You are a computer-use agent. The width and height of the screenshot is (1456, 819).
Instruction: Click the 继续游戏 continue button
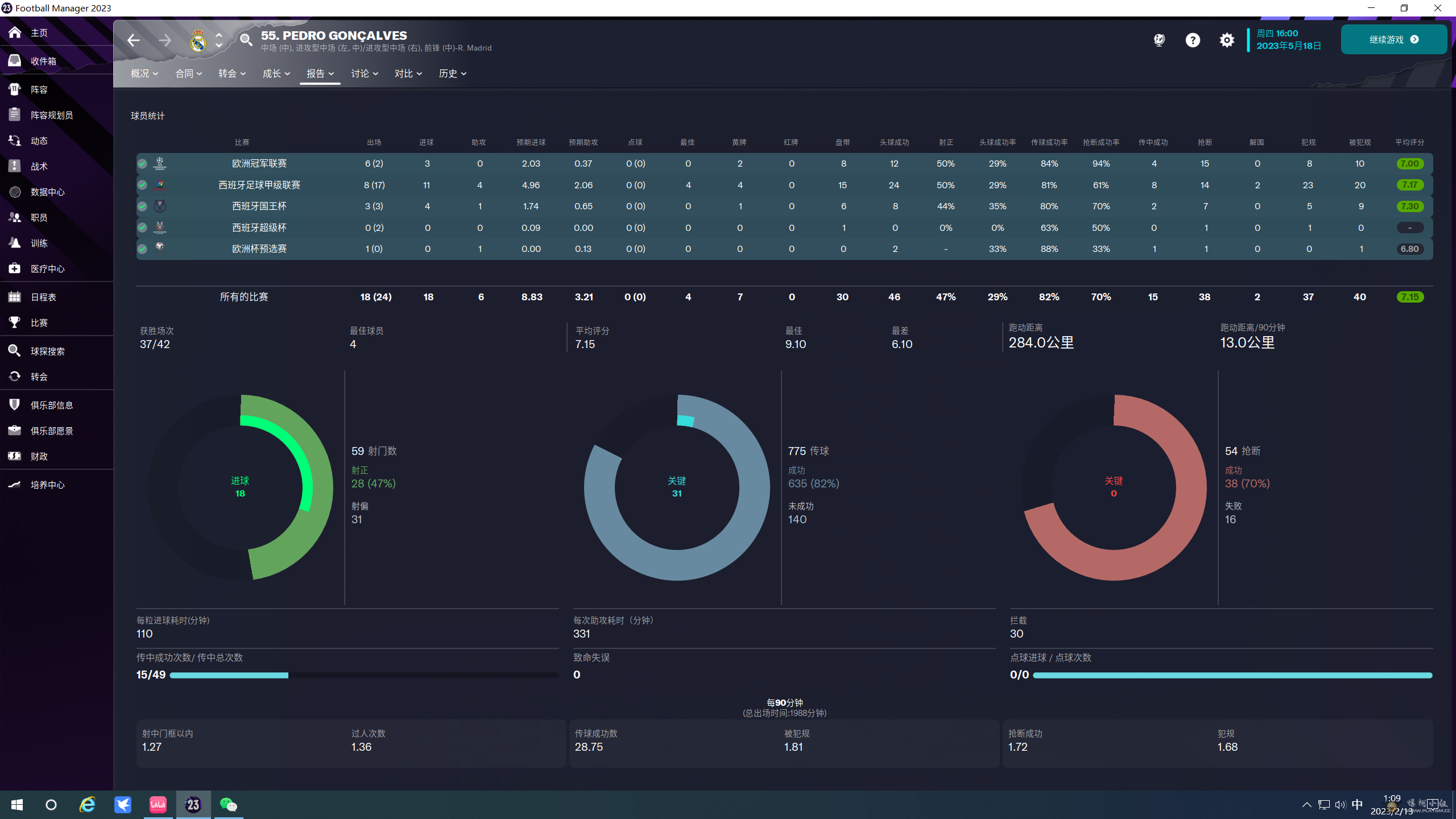click(x=1393, y=39)
